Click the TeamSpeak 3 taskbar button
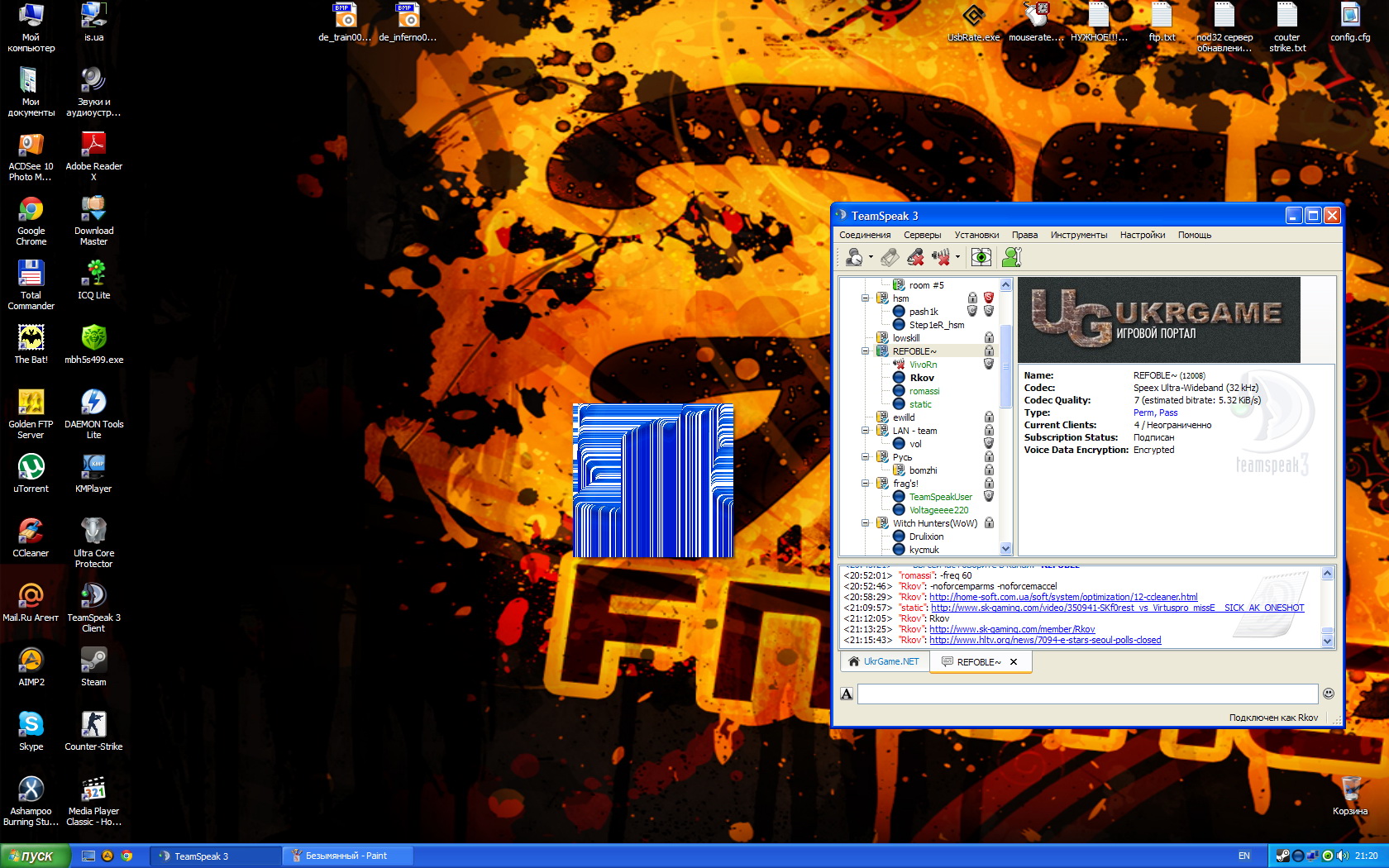 (215, 856)
